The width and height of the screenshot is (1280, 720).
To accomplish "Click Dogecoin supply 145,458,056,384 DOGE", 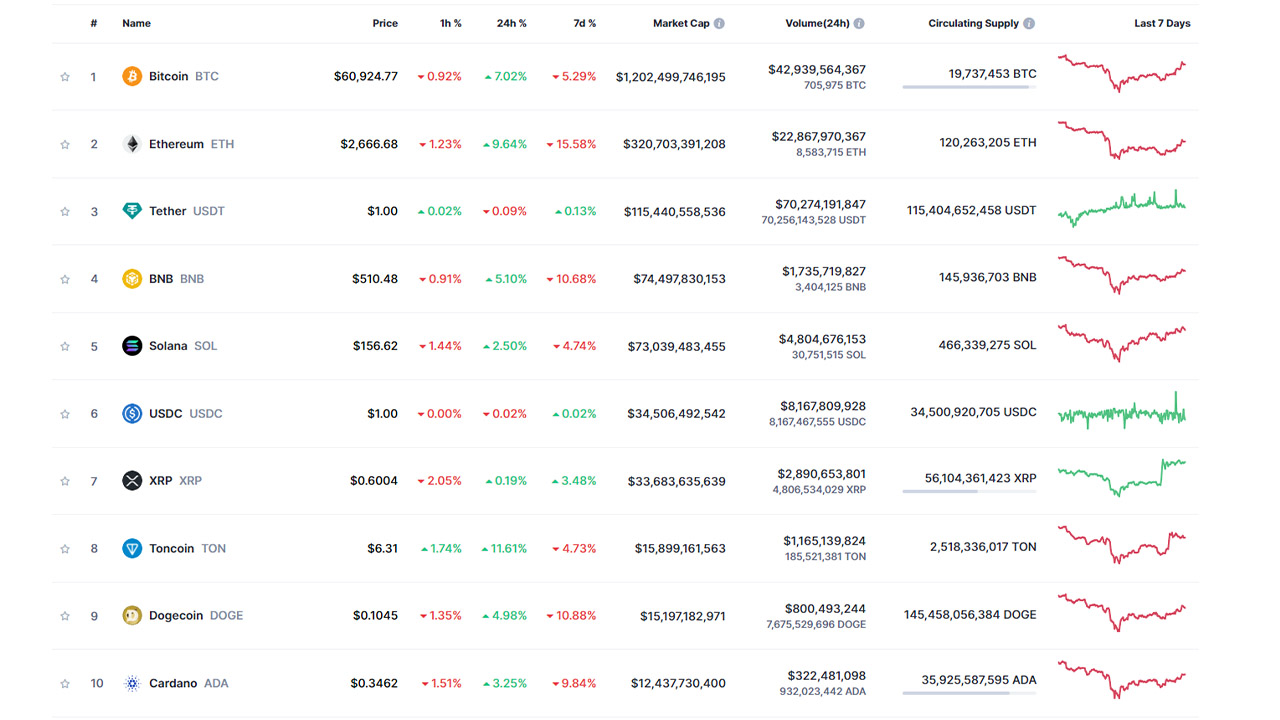I will [x=970, y=614].
